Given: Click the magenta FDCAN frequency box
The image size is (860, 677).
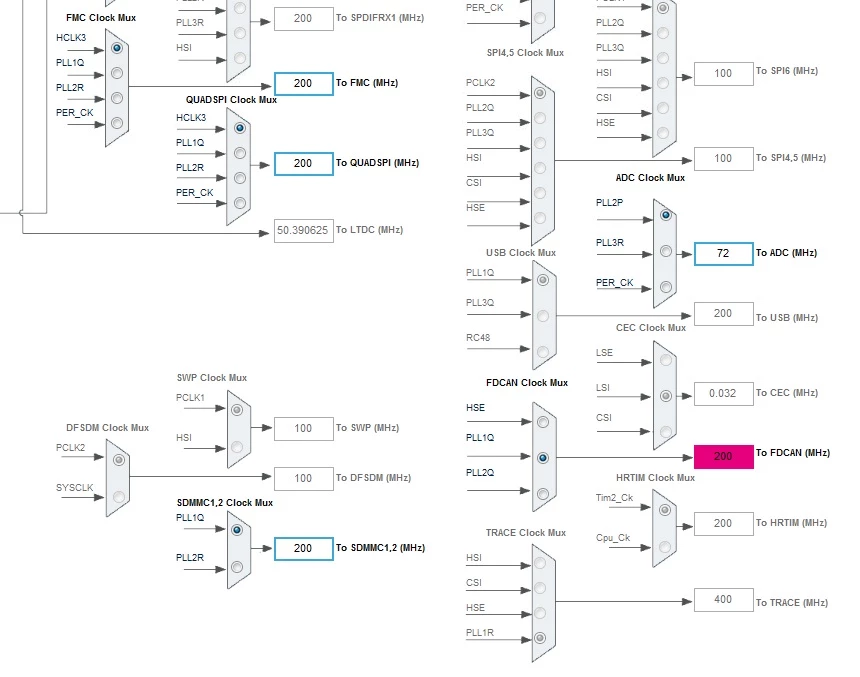Looking at the screenshot, I should coord(723,456).
